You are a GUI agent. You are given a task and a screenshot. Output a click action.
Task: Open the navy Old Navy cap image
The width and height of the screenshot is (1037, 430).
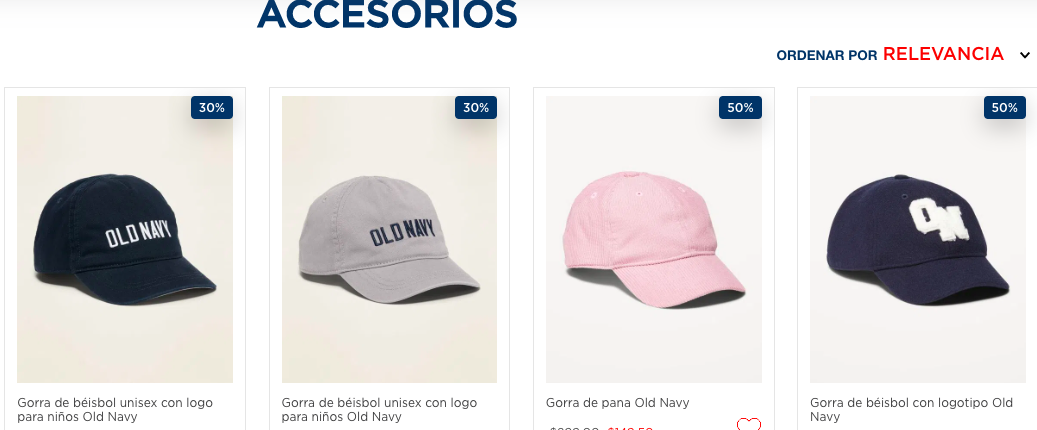point(125,239)
